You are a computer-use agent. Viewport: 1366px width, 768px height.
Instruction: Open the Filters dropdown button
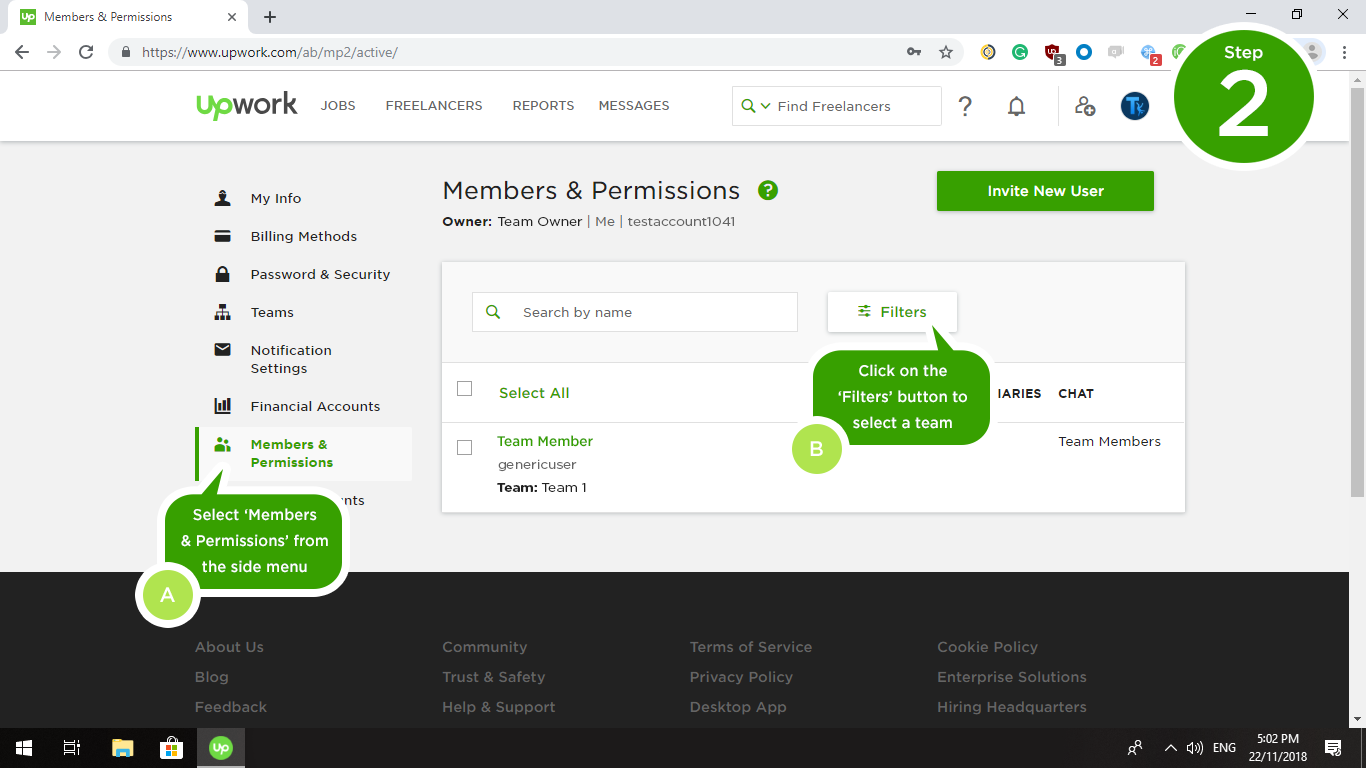892,312
